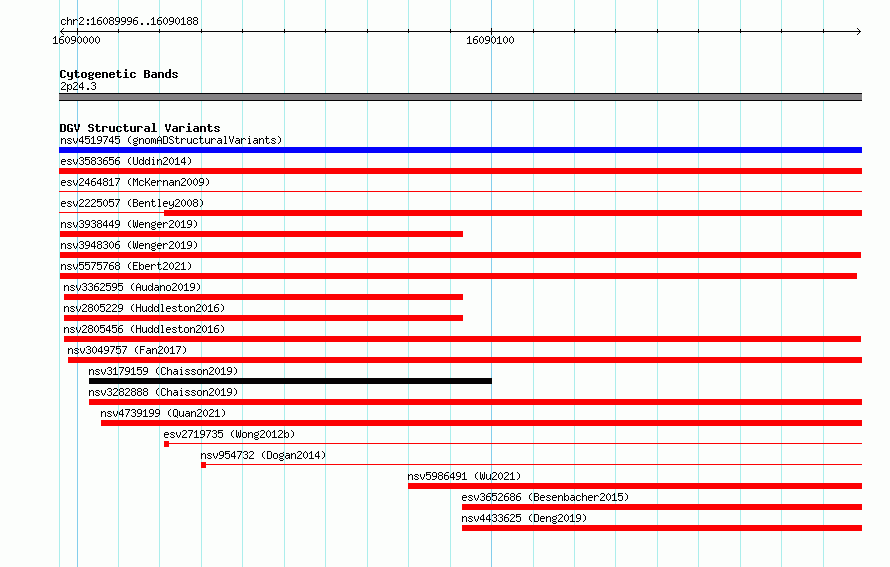Open the esv2464817 (McKernan2009) variant label
The width and height of the screenshot is (890, 567).
135,182
